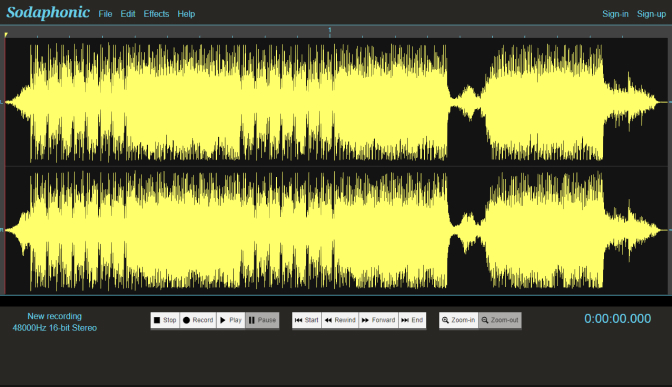Follow the Sign-in link
This screenshot has height=387, width=672.
tap(615, 14)
